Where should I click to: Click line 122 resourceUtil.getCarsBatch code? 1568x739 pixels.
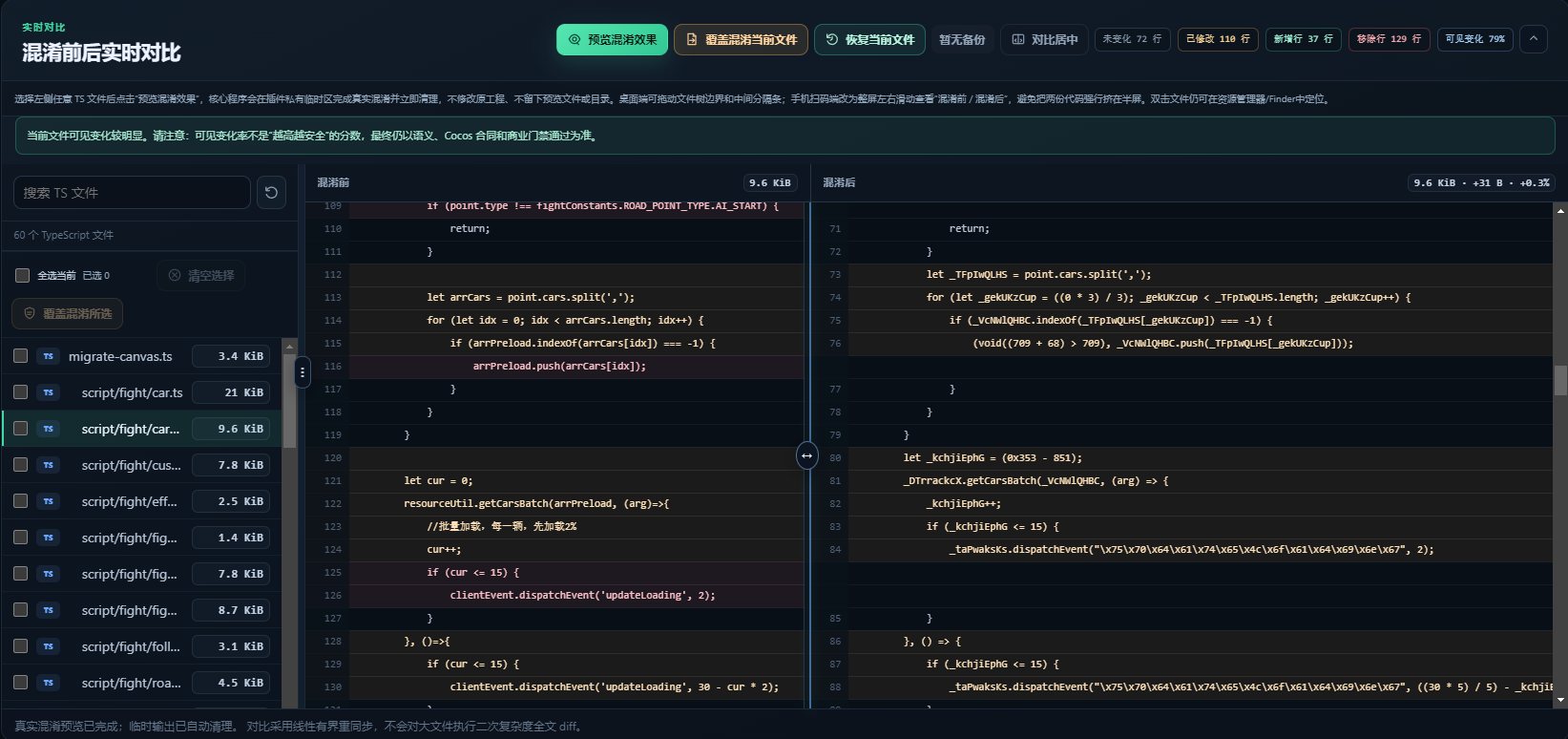click(x=536, y=503)
